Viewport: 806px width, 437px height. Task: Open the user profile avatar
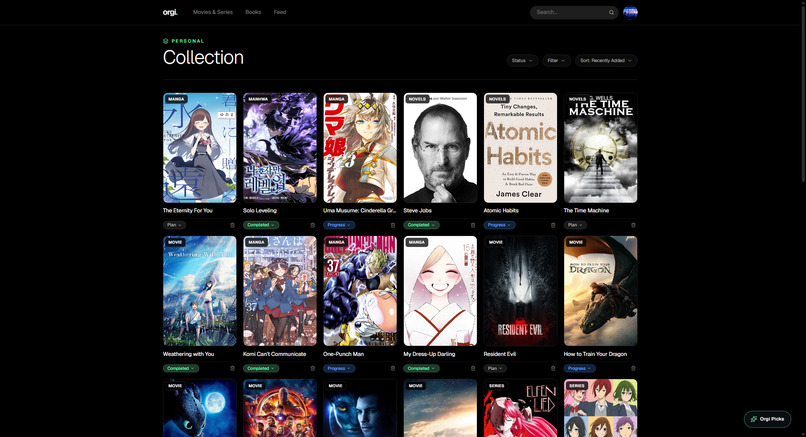point(630,12)
